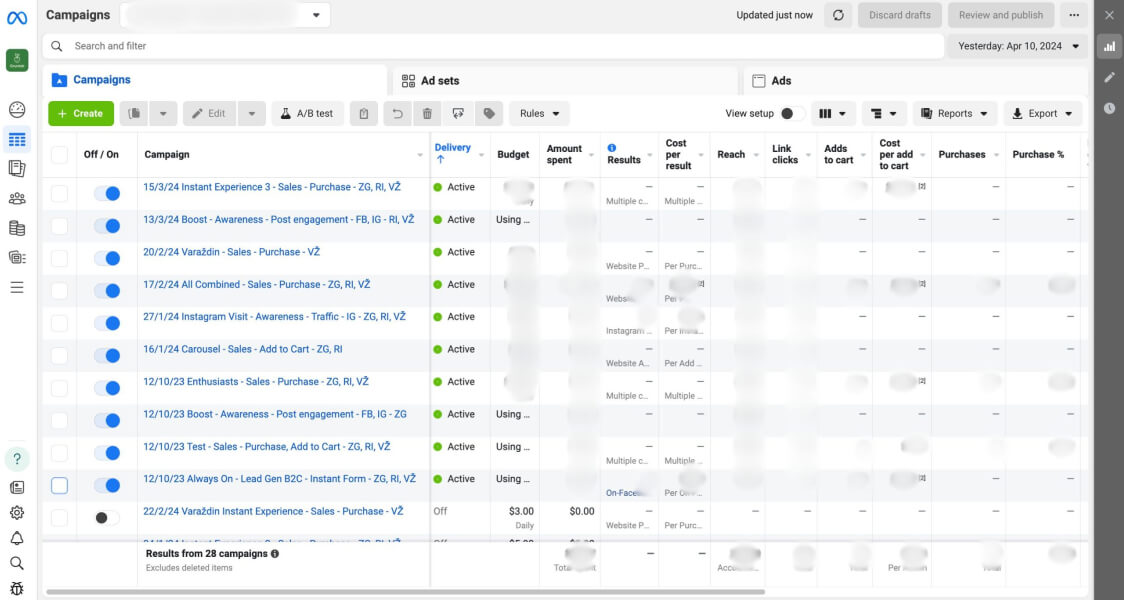Turn off 13/3/24 Boost Awareness campaign toggle

(x=108, y=226)
